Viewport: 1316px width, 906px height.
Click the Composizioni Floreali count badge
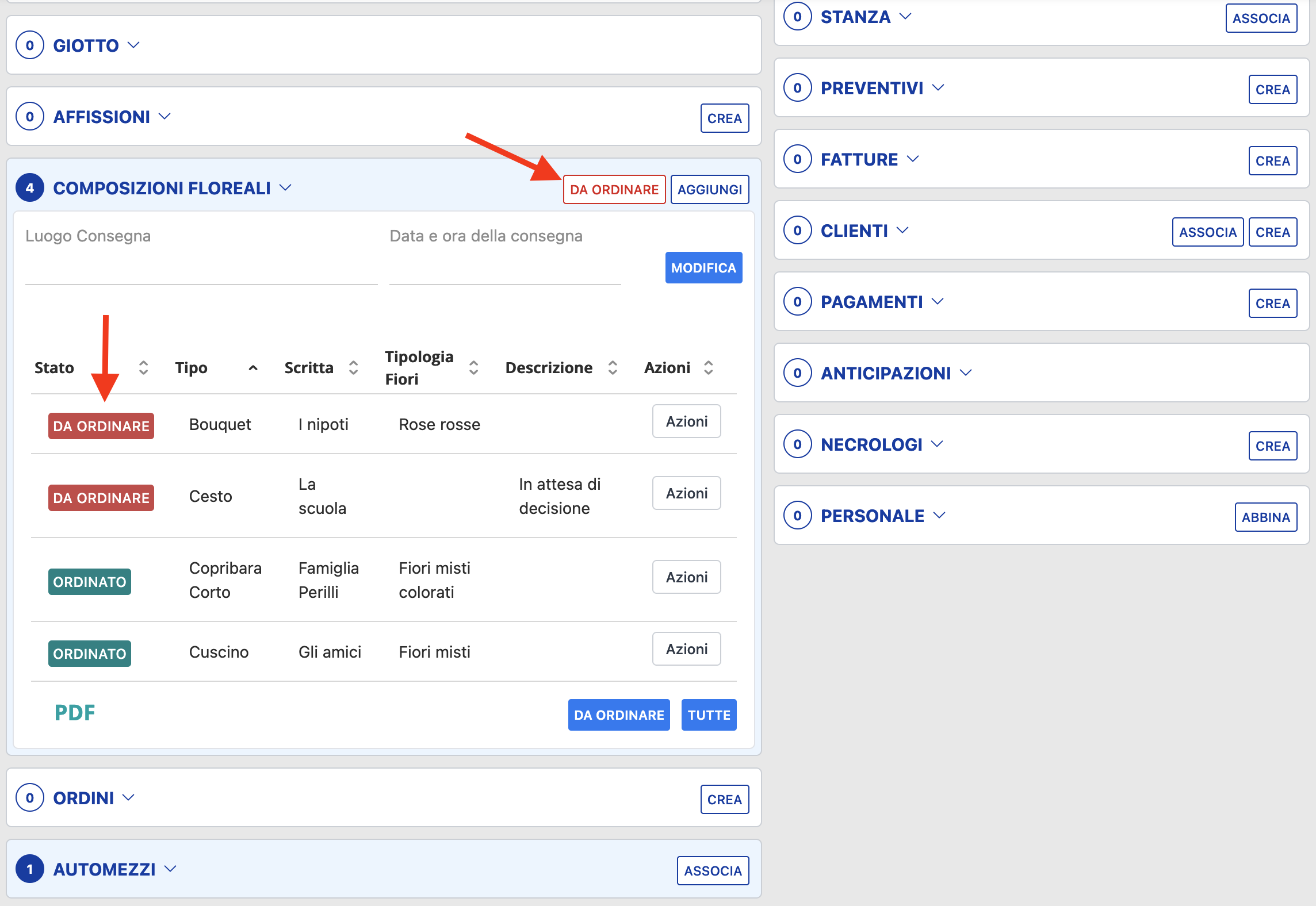30,188
